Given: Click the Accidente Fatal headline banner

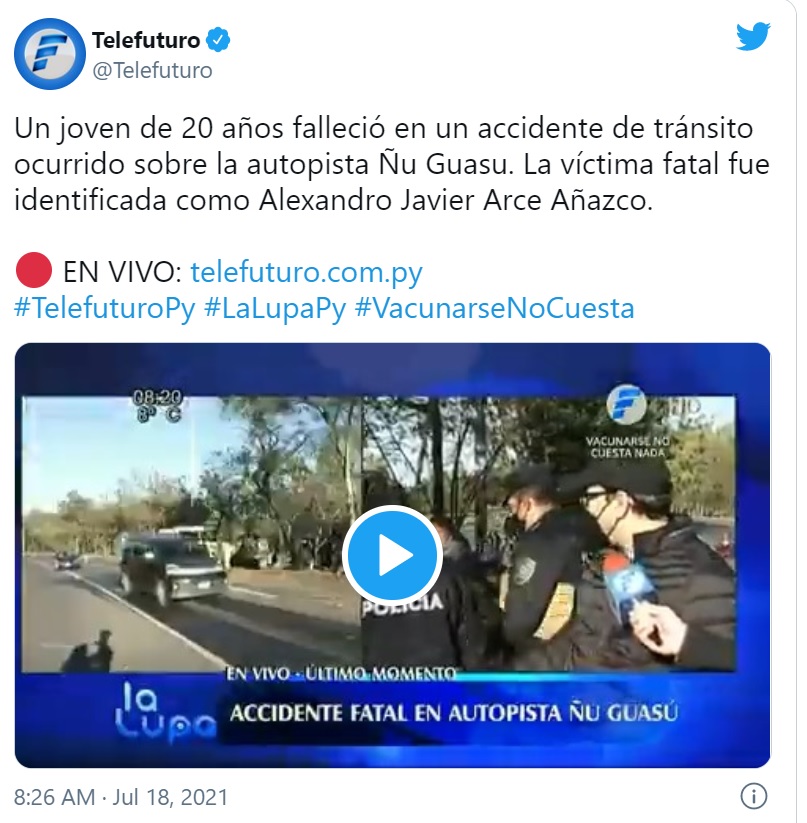Looking at the screenshot, I should tap(454, 713).
